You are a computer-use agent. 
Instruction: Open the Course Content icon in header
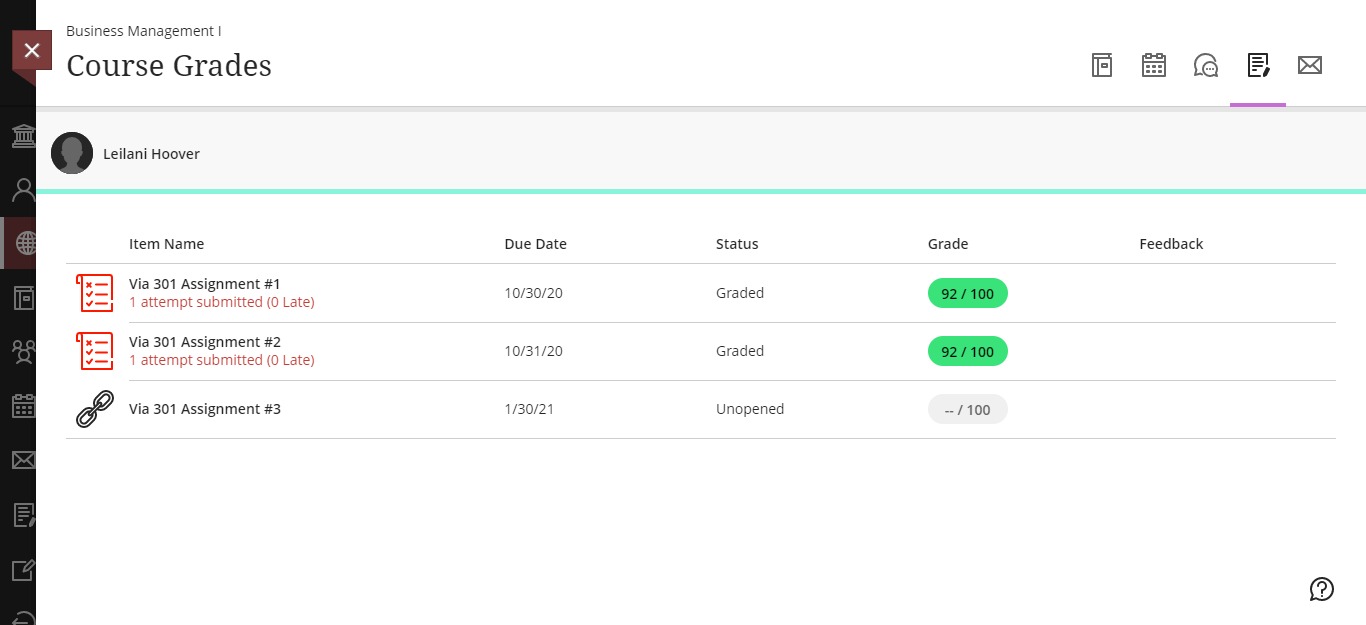1102,66
